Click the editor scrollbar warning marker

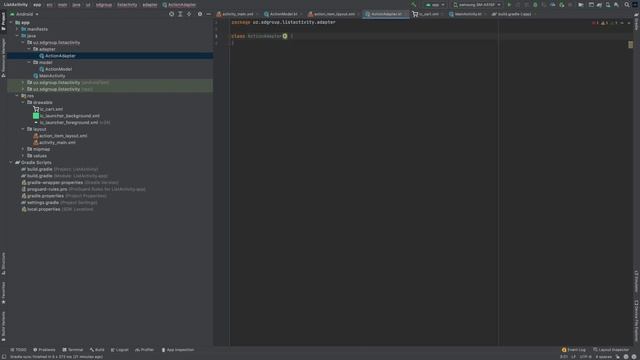[x=630, y=44]
